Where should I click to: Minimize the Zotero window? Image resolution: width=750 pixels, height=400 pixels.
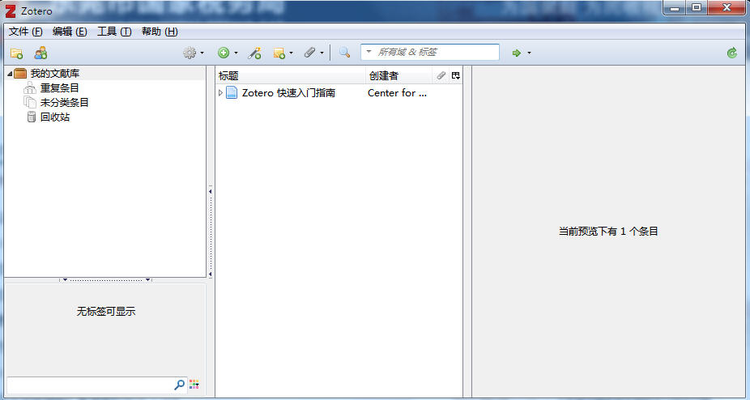(675, 8)
